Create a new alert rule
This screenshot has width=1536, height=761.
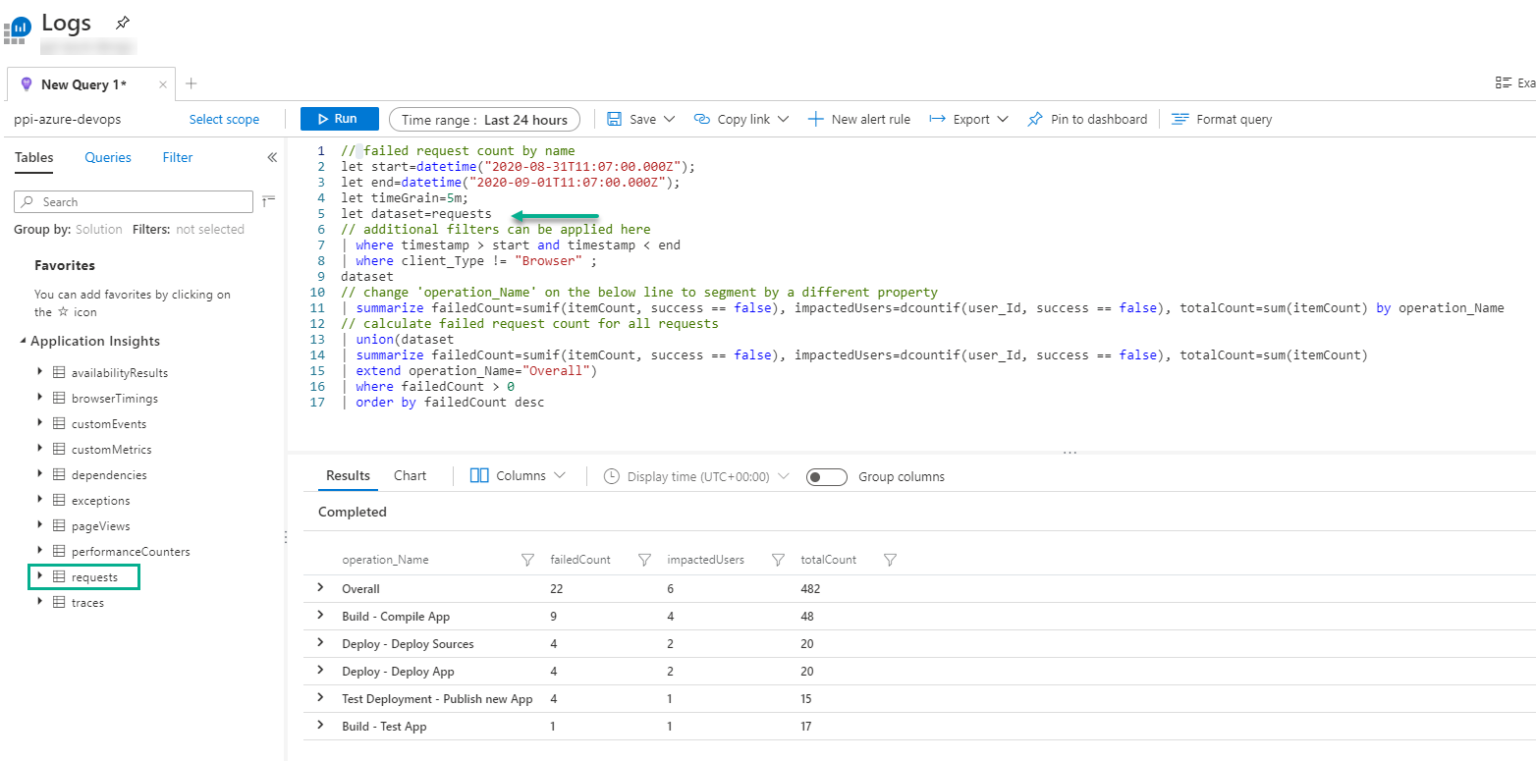858,119
